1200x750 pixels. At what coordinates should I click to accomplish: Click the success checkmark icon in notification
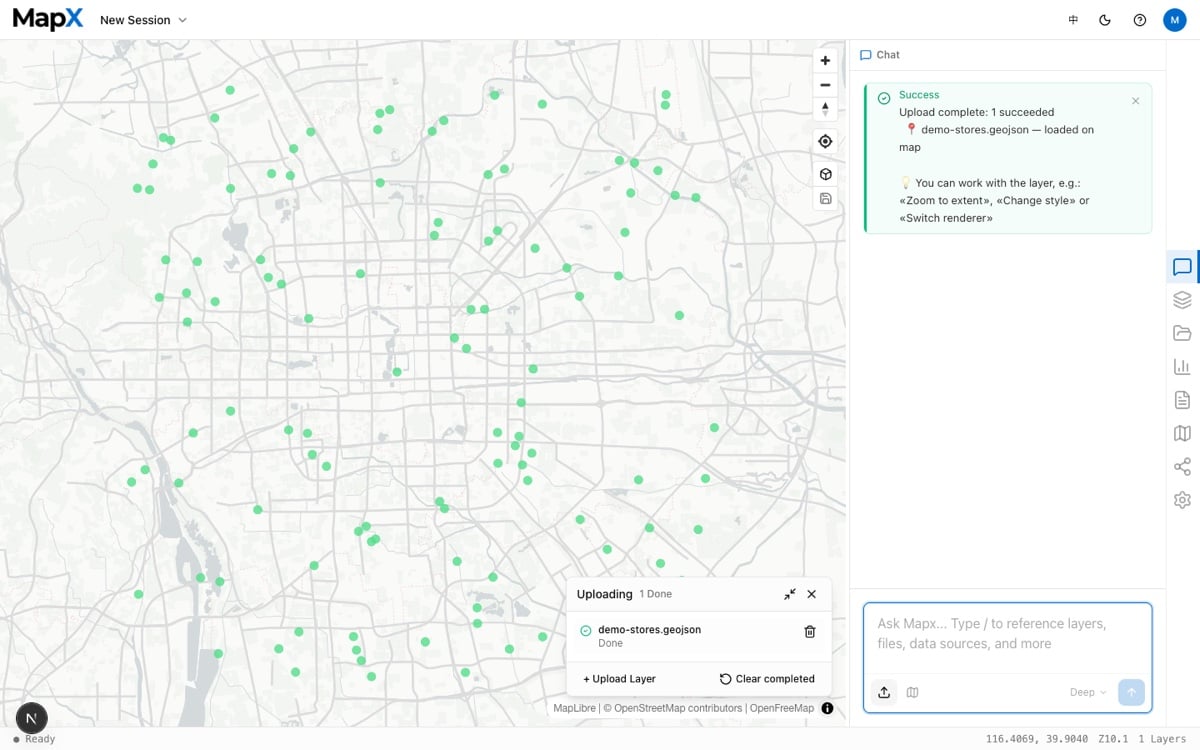[x=884, y=98]
